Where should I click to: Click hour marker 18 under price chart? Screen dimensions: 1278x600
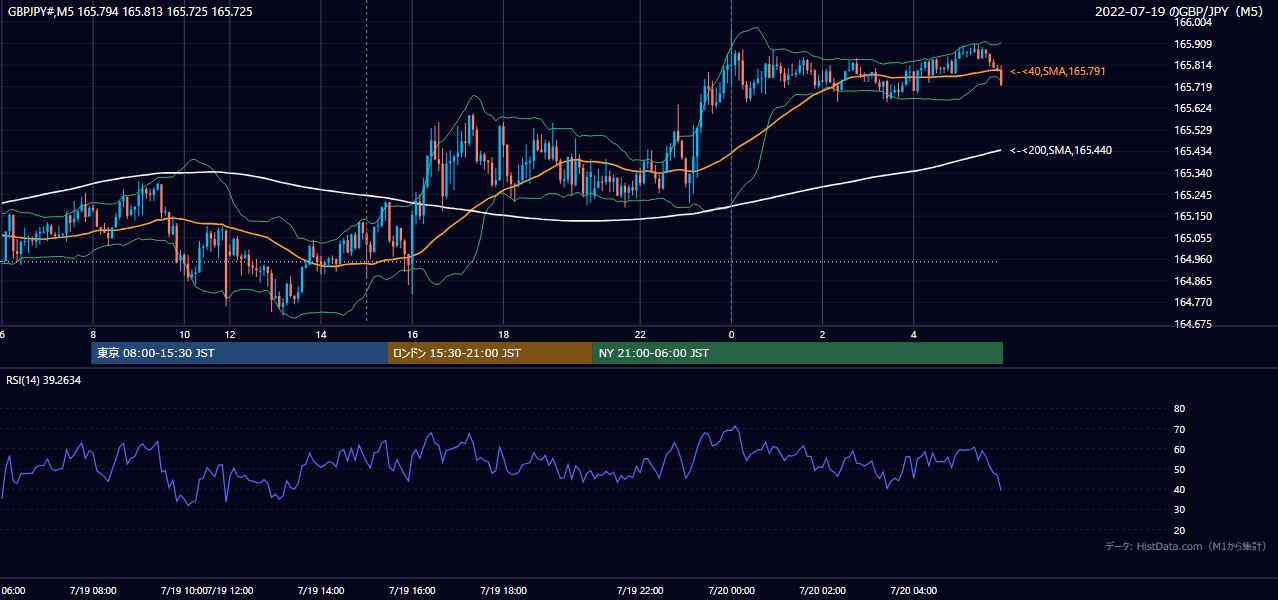pos(504,334)
